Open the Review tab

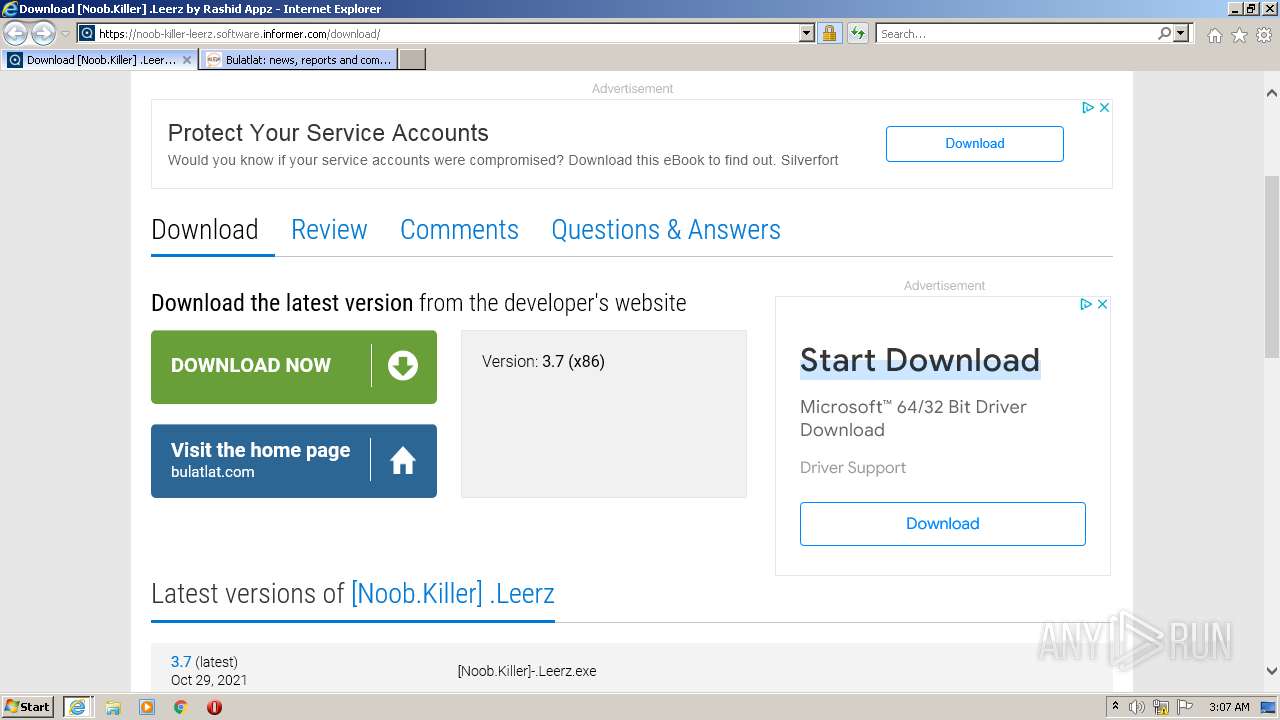coord(329,230)
